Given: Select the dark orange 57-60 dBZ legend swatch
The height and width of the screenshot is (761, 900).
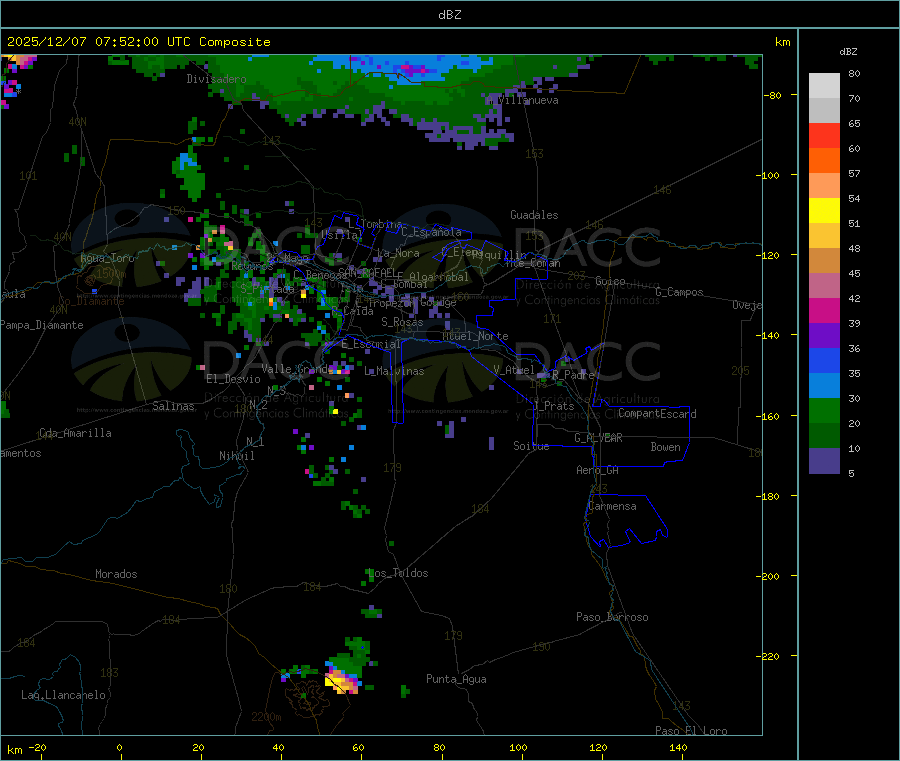Looking at the screenshot, I should [824, 160].
